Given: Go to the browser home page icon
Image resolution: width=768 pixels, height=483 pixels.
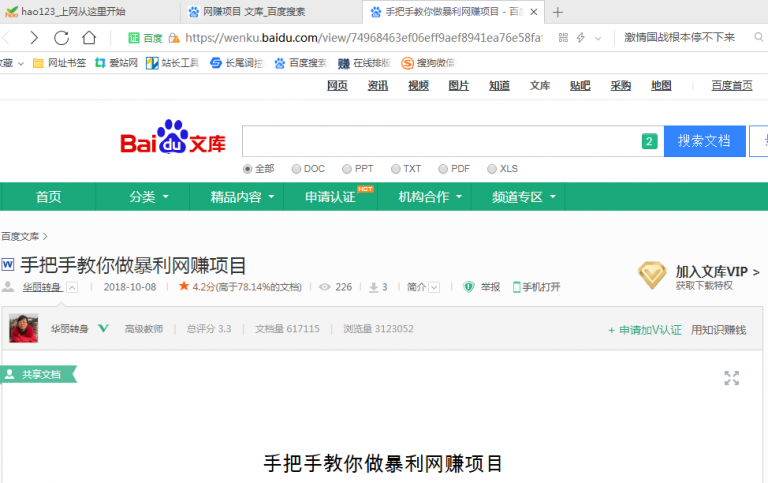Looking at the screenshot, I should 90,38.
